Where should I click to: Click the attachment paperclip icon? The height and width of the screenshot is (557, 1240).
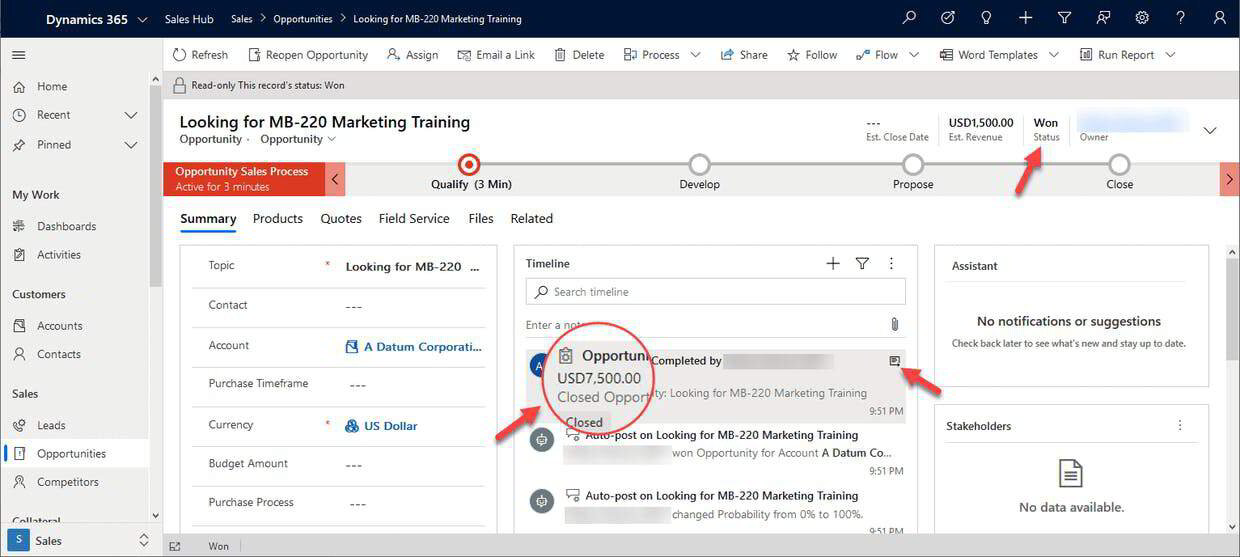click(895, 325)
